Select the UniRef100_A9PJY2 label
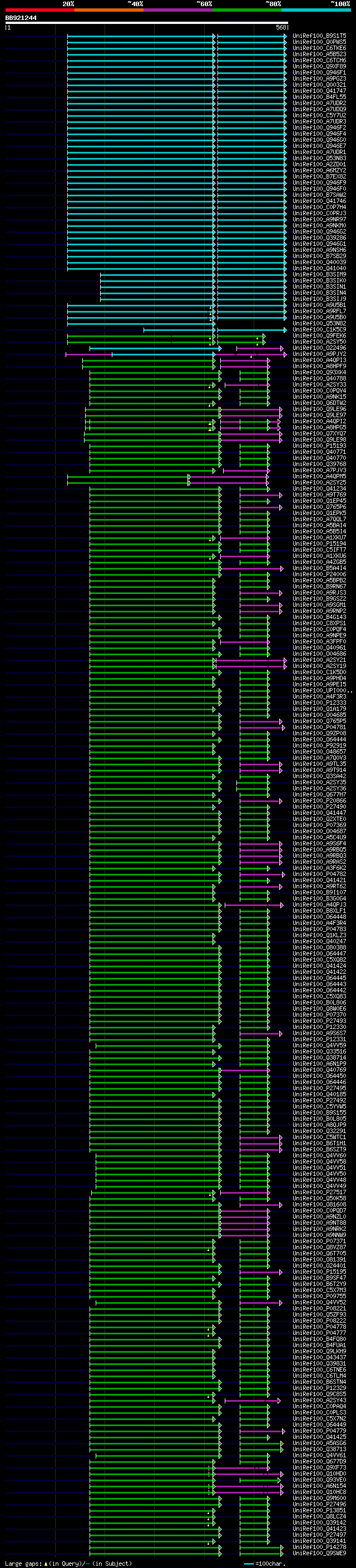Image resolution: width=356 pixels, height=1568 pixels. point(319,354)
